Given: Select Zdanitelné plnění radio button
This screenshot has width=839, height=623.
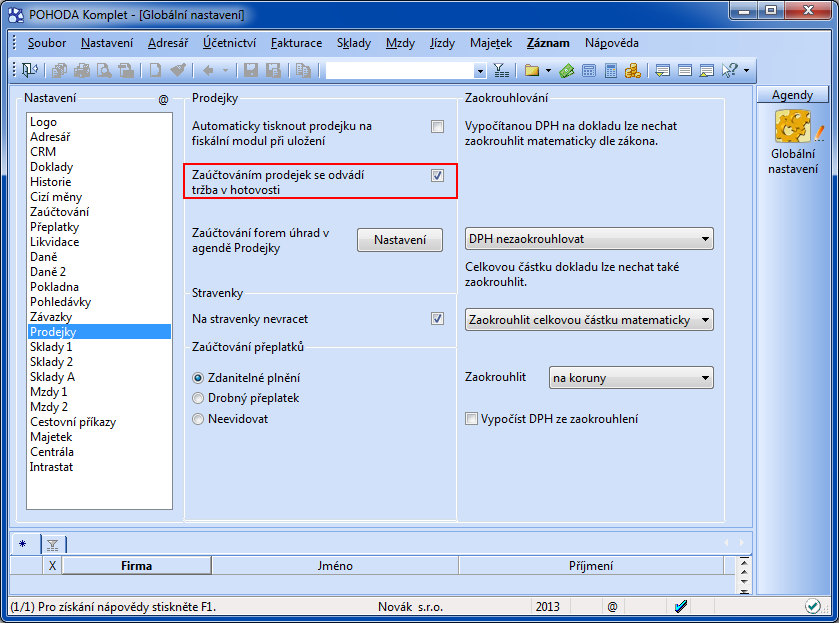Looking at the screenshot, I should coord(198,378).
